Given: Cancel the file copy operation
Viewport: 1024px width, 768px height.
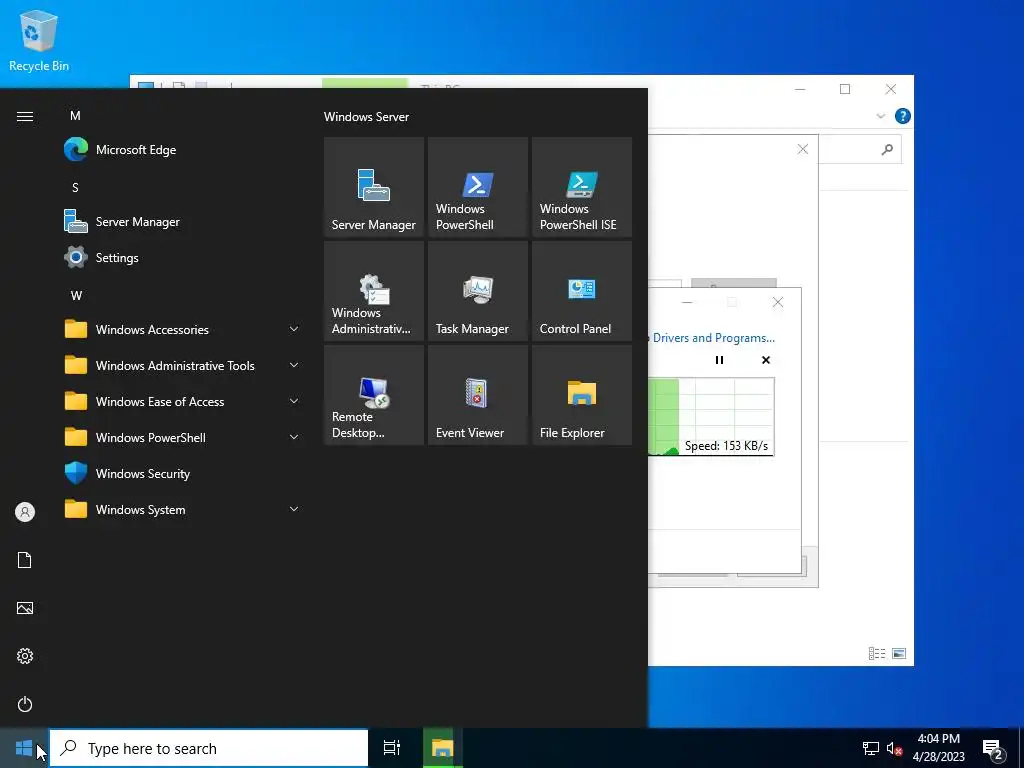Looking at the screenshot, I should (x=765, y=360).
